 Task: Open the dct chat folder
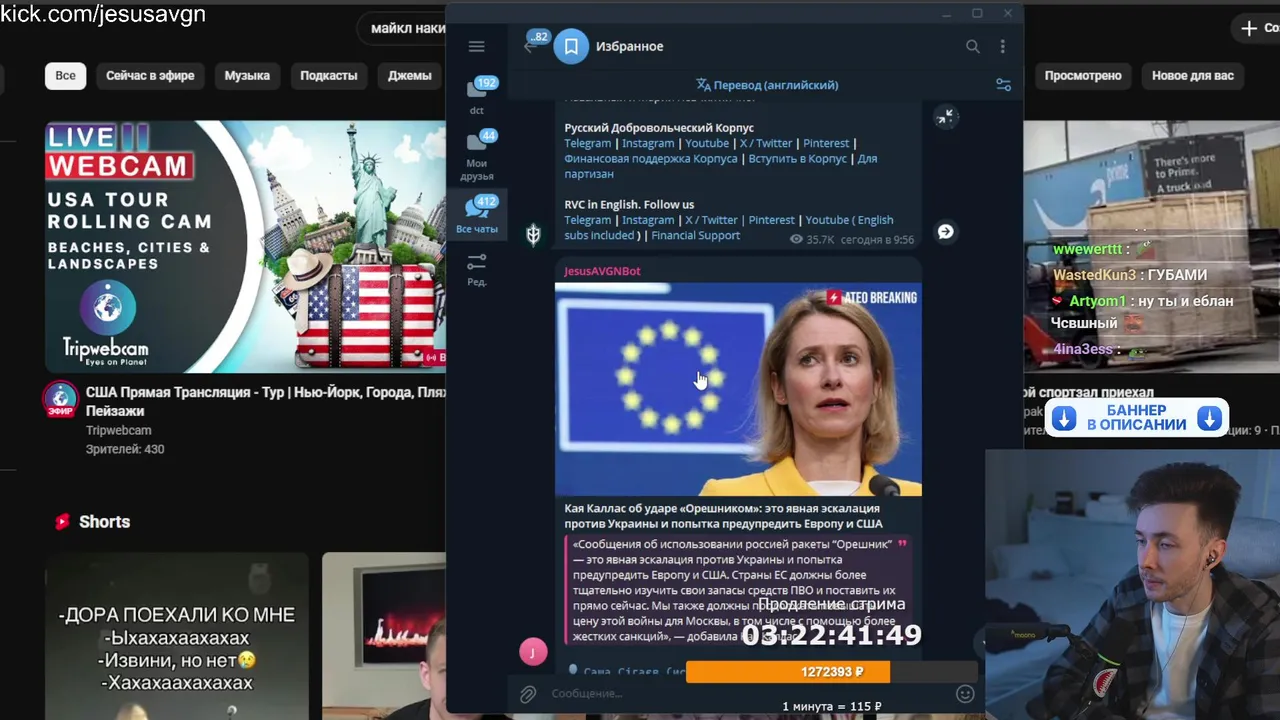(x=477, y=96)
